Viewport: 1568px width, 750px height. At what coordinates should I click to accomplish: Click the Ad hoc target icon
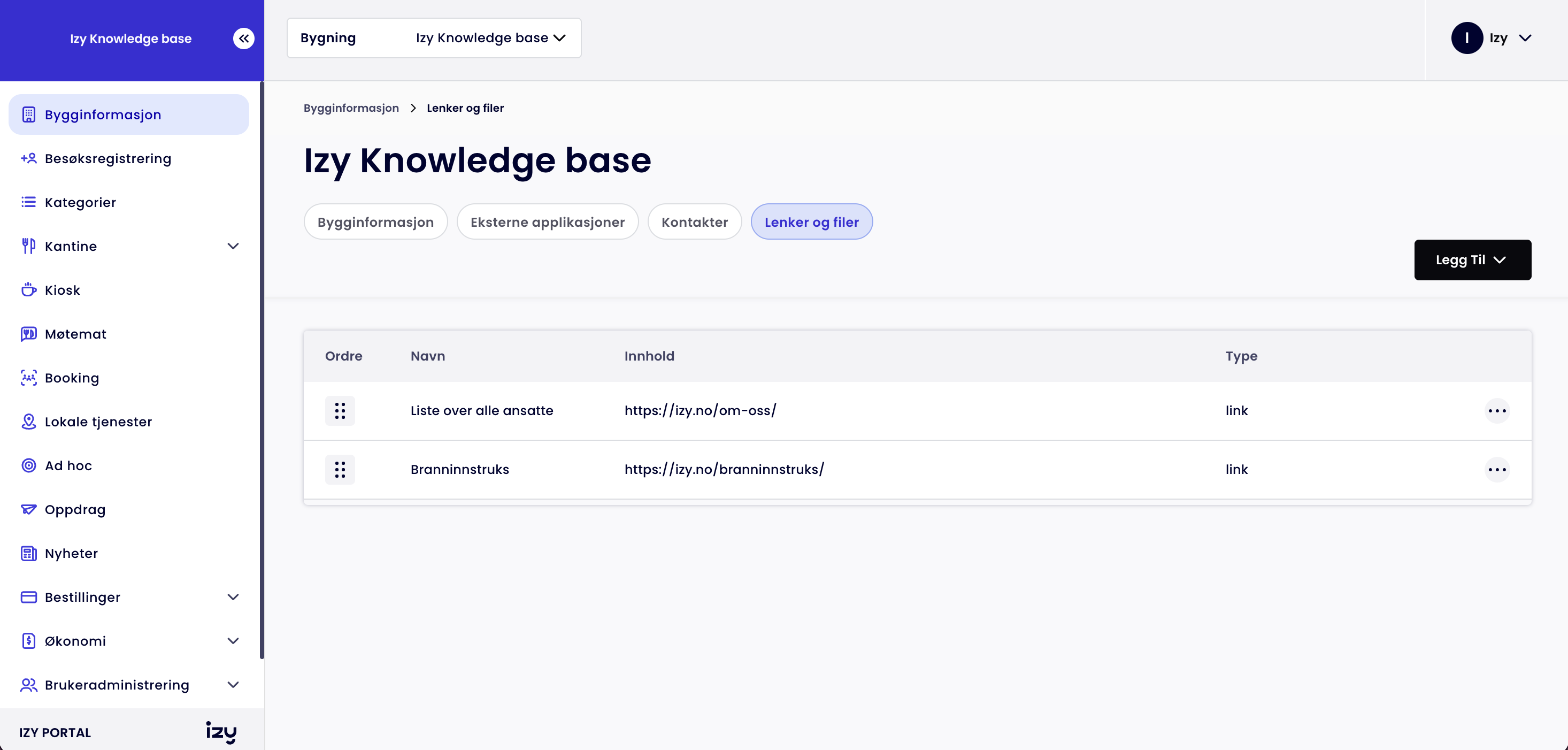(28, 465)
